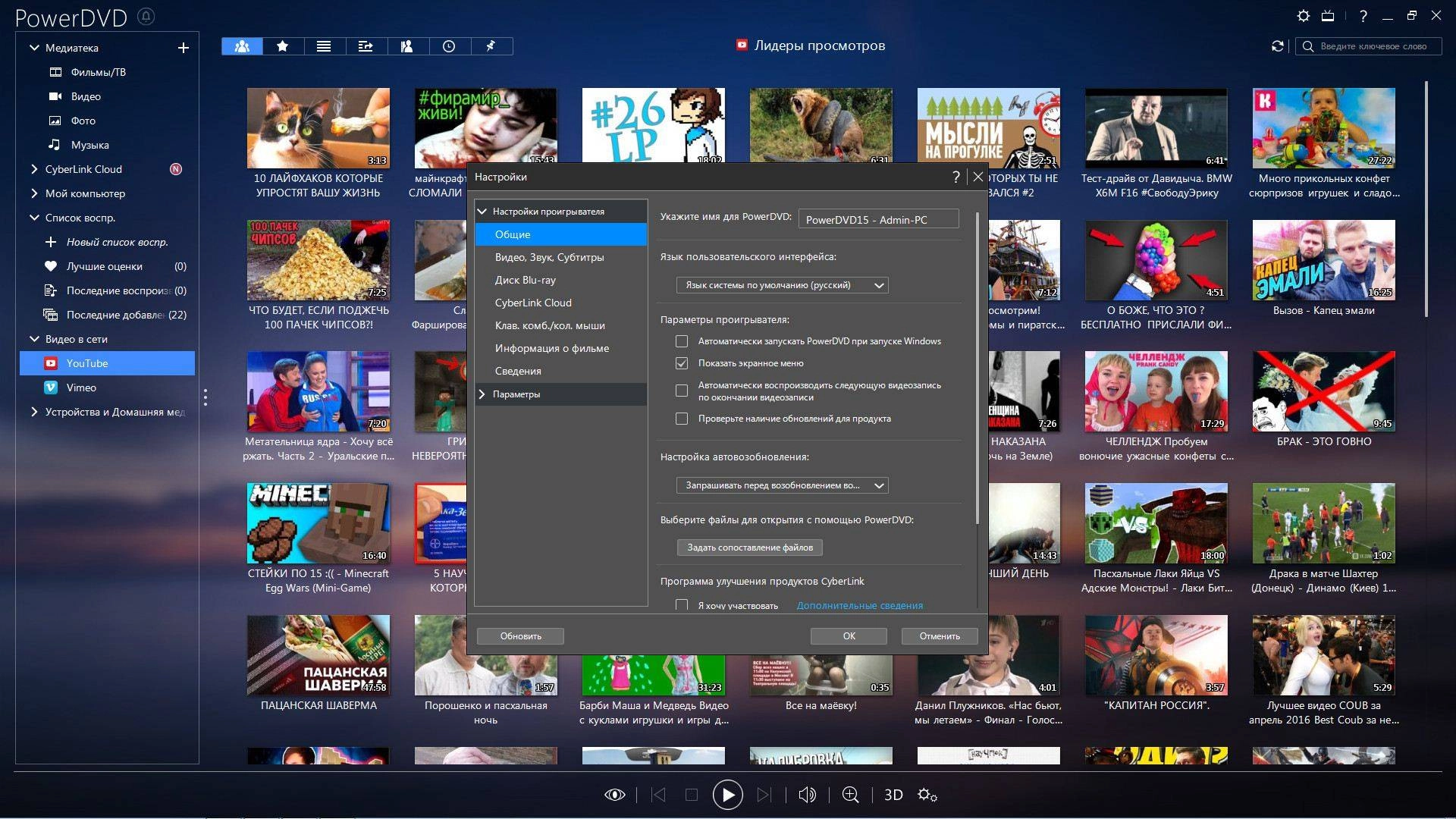Collapse Видео в сети section

(34, 339)
